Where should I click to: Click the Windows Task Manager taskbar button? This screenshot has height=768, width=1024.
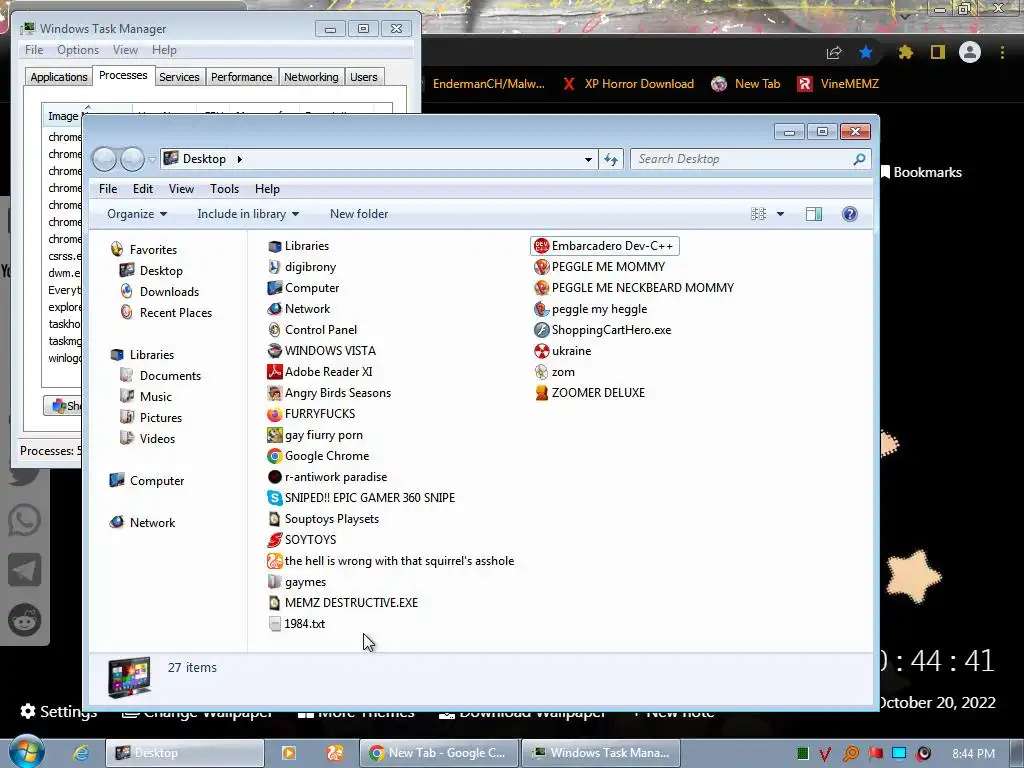coord(601,753)
